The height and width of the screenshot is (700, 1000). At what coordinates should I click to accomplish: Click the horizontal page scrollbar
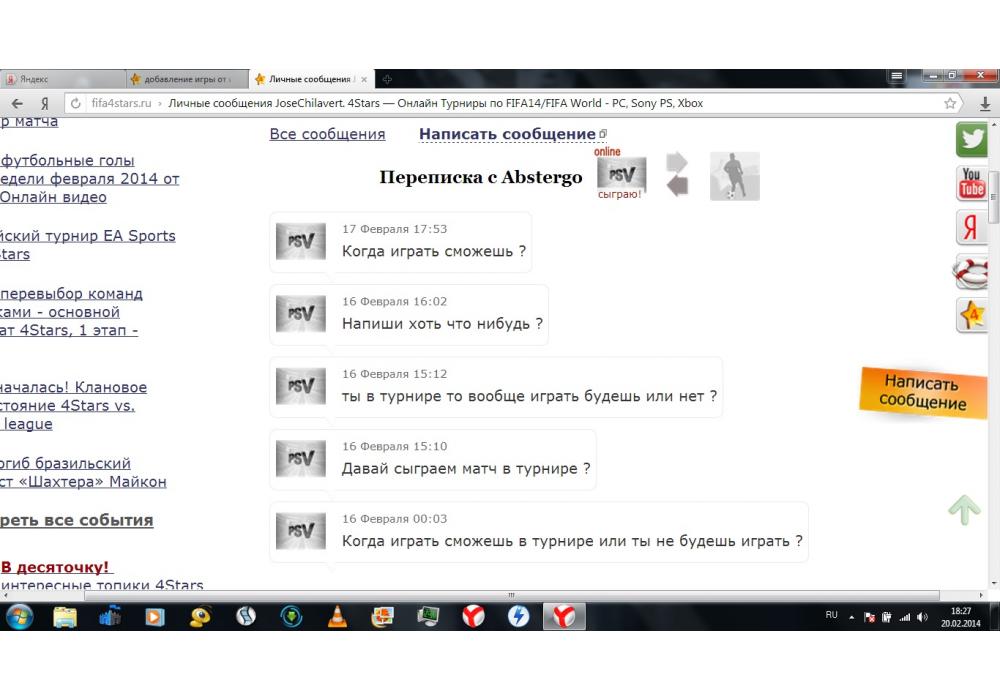coord(511,595)
